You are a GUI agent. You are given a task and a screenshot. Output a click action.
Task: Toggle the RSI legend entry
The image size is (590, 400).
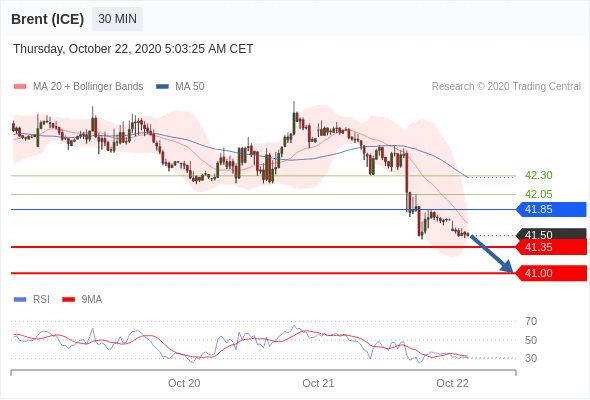pyautogui.click(x=32, y=300)
